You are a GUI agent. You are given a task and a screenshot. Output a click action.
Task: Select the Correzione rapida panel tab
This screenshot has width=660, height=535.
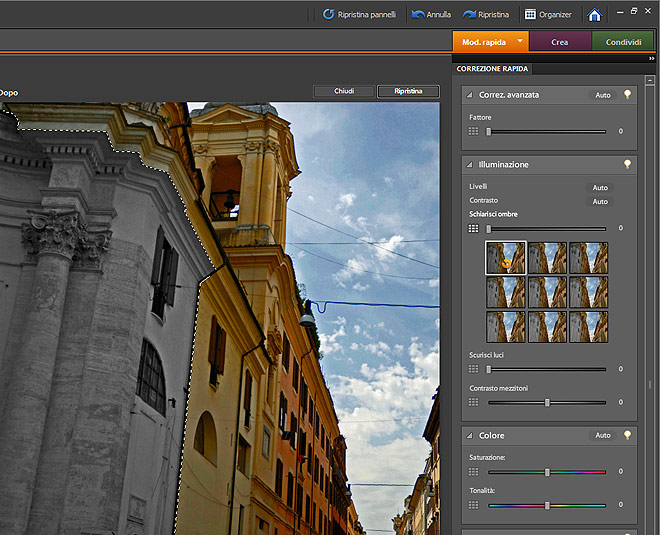(x=492, y=69)
